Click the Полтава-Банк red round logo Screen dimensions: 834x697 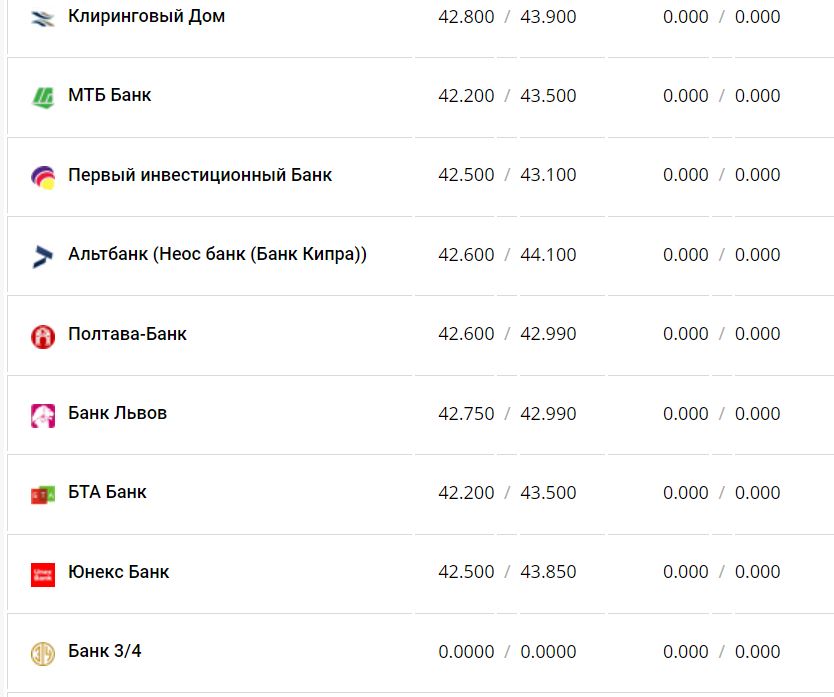click(43, 336)
